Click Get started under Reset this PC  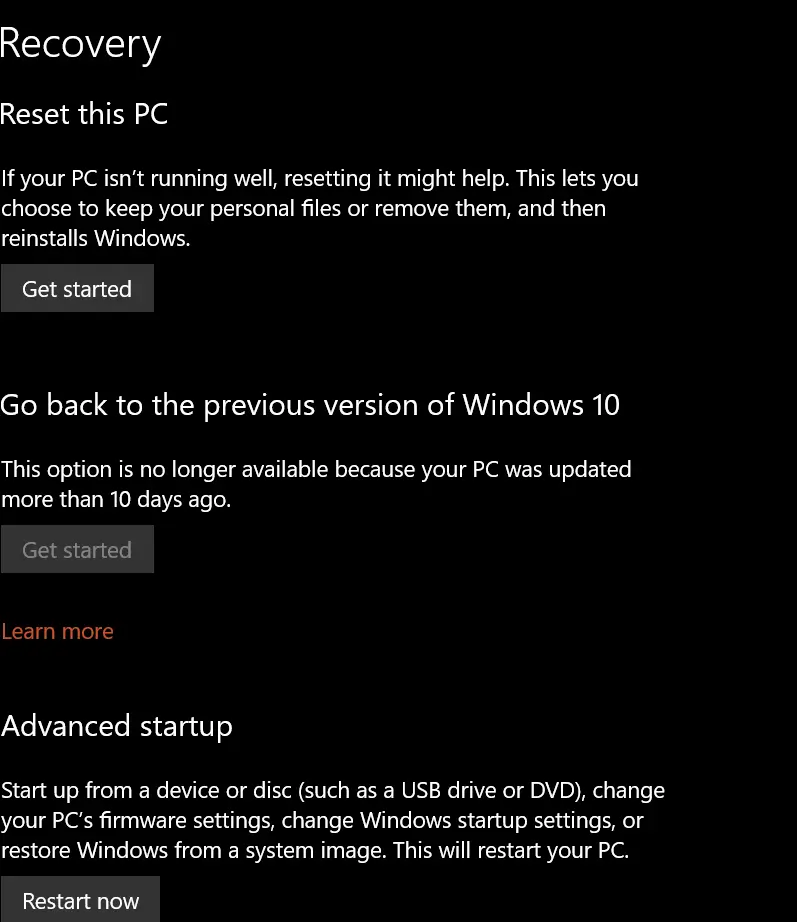tap(77, 289)
